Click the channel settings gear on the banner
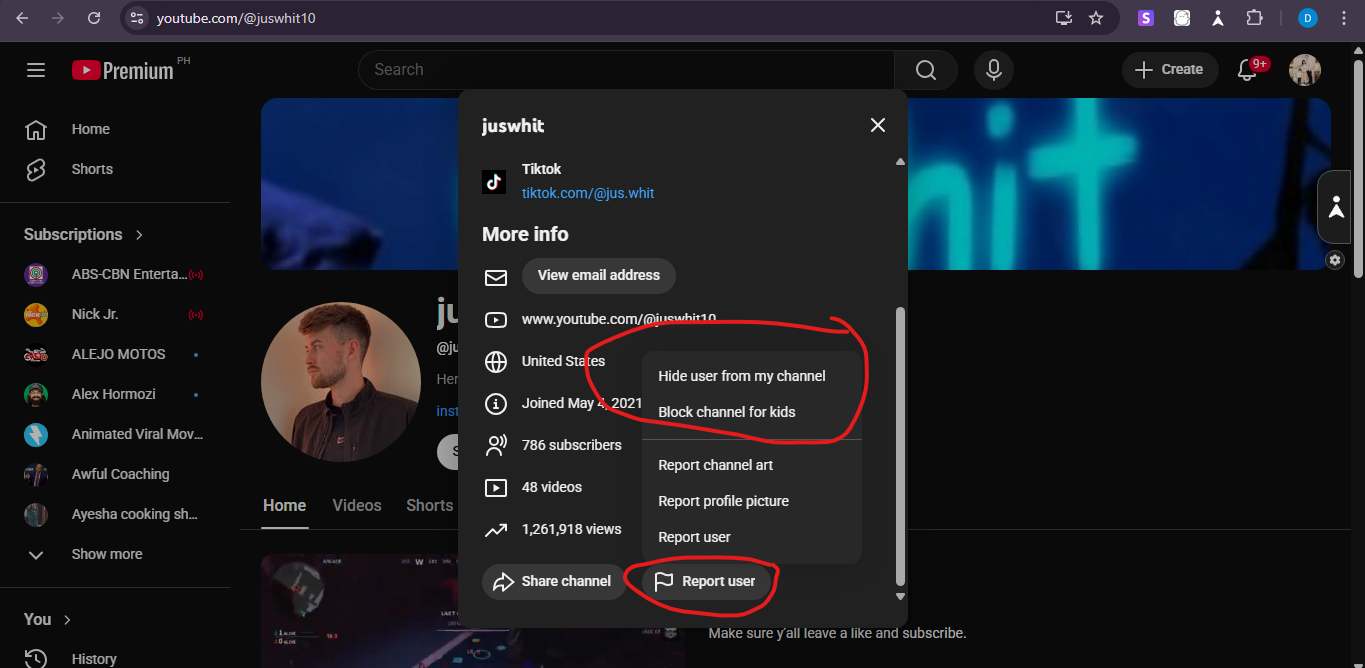This screenshot has height=668, width=1365. 1334,259
